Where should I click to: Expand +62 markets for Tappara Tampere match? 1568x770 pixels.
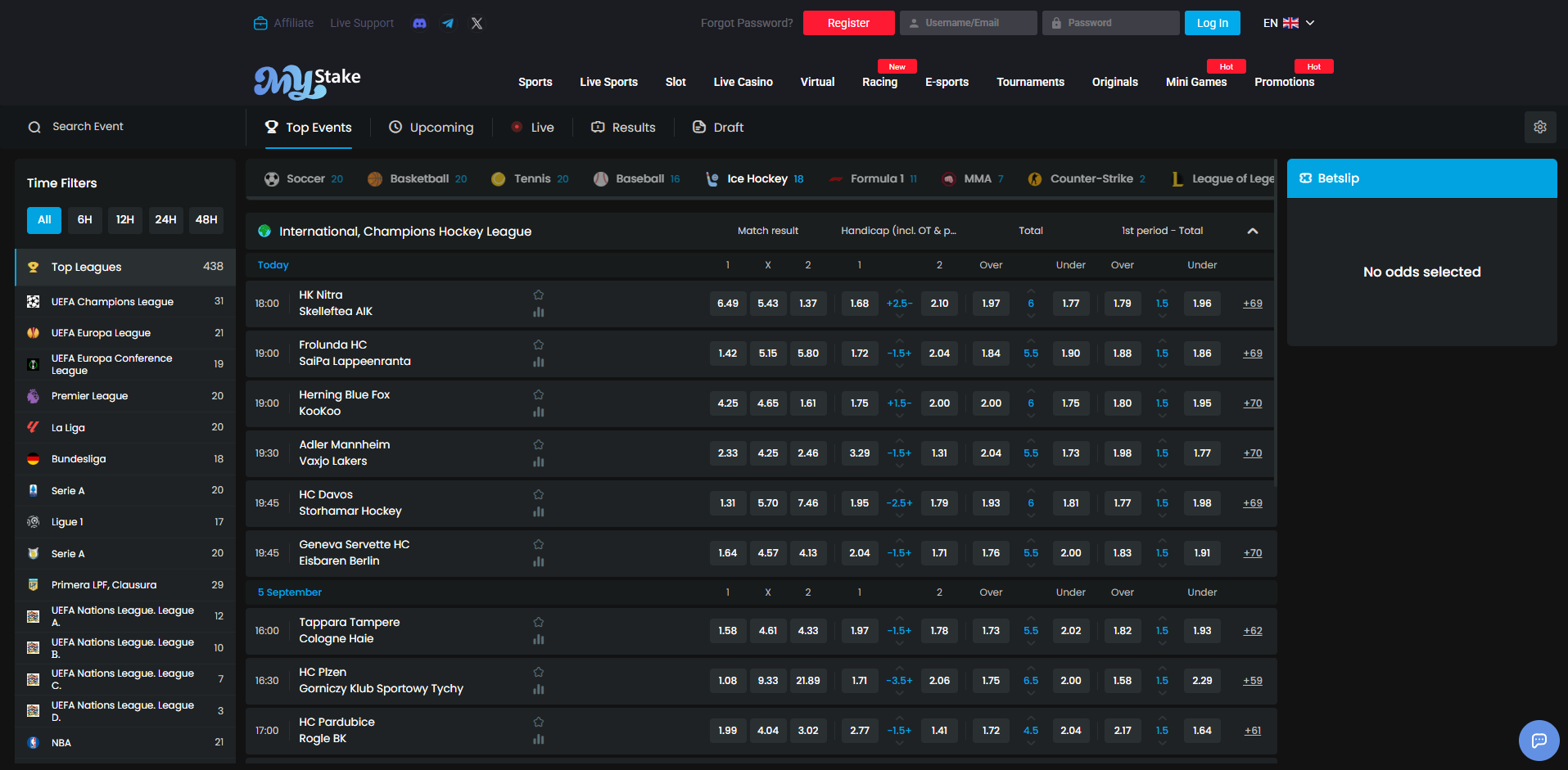(1252, 631)
